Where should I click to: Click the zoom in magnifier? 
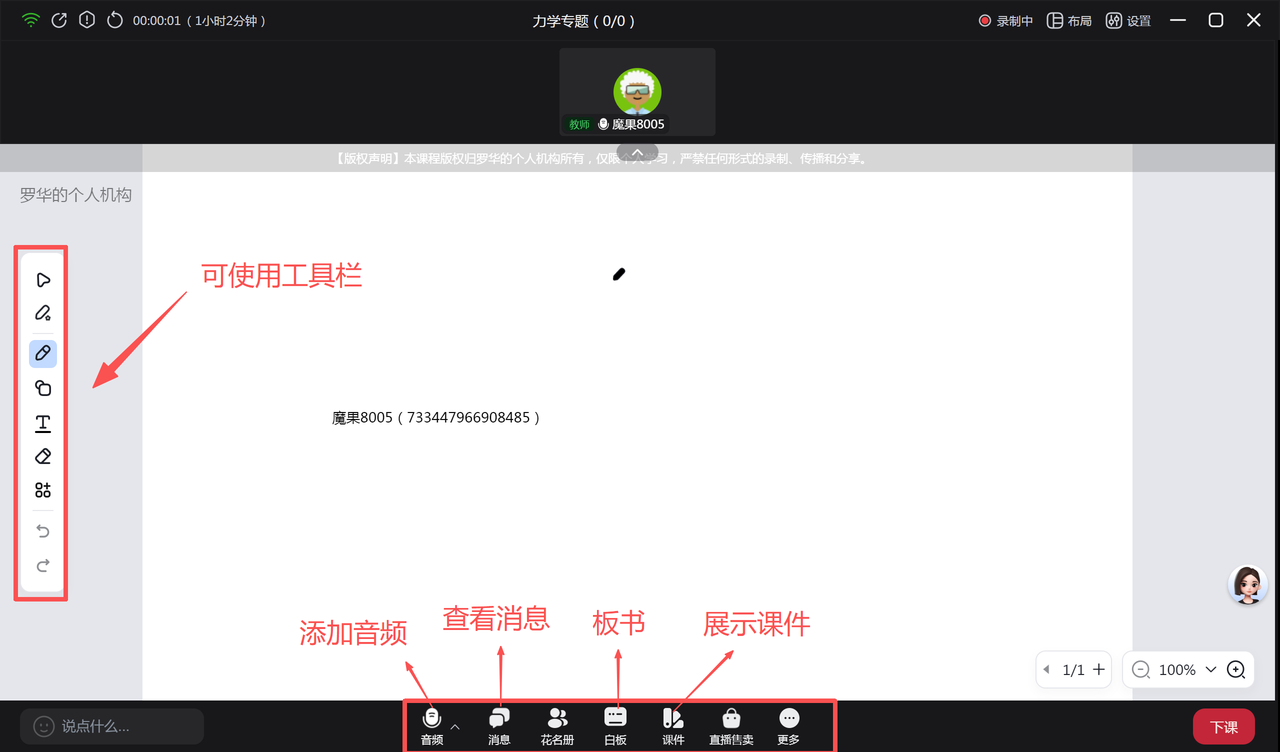tap(1236, 670)
